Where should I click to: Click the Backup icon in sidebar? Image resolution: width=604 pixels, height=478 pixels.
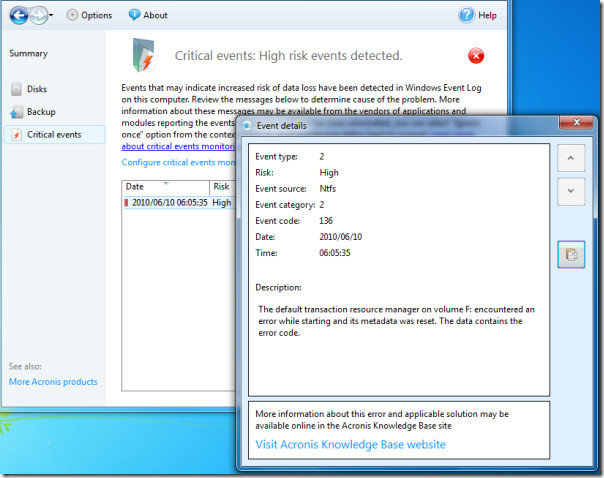[17, 112]
